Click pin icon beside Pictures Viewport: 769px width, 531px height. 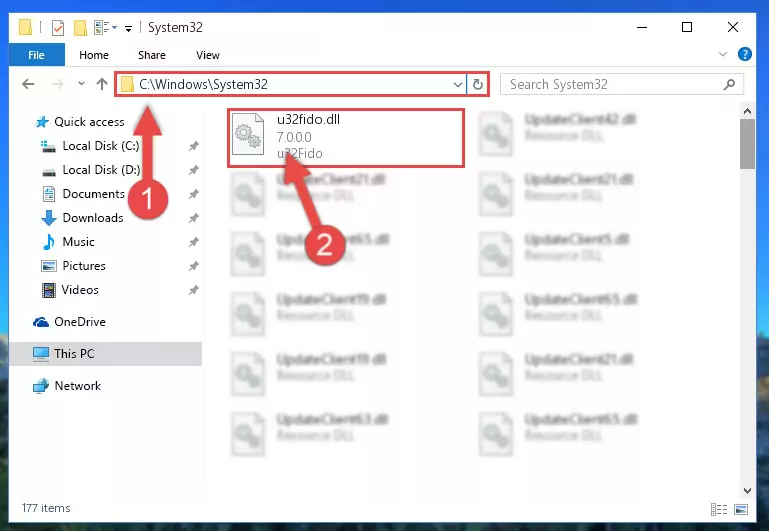pyautogui.click(x=194, y=266)
